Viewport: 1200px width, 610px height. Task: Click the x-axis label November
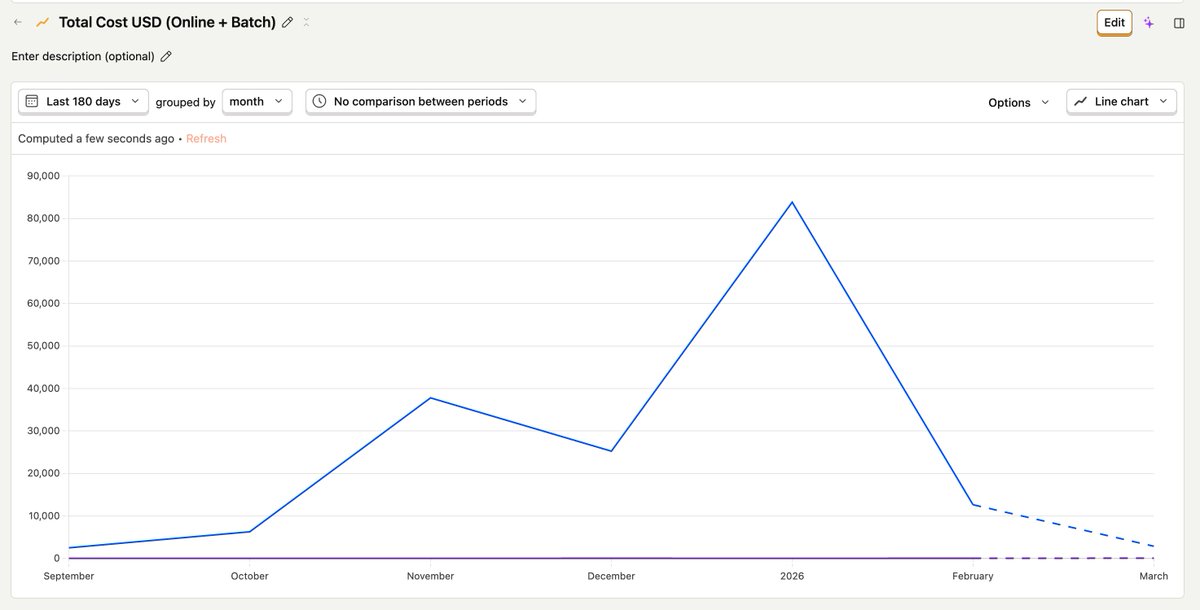point(431,576)
